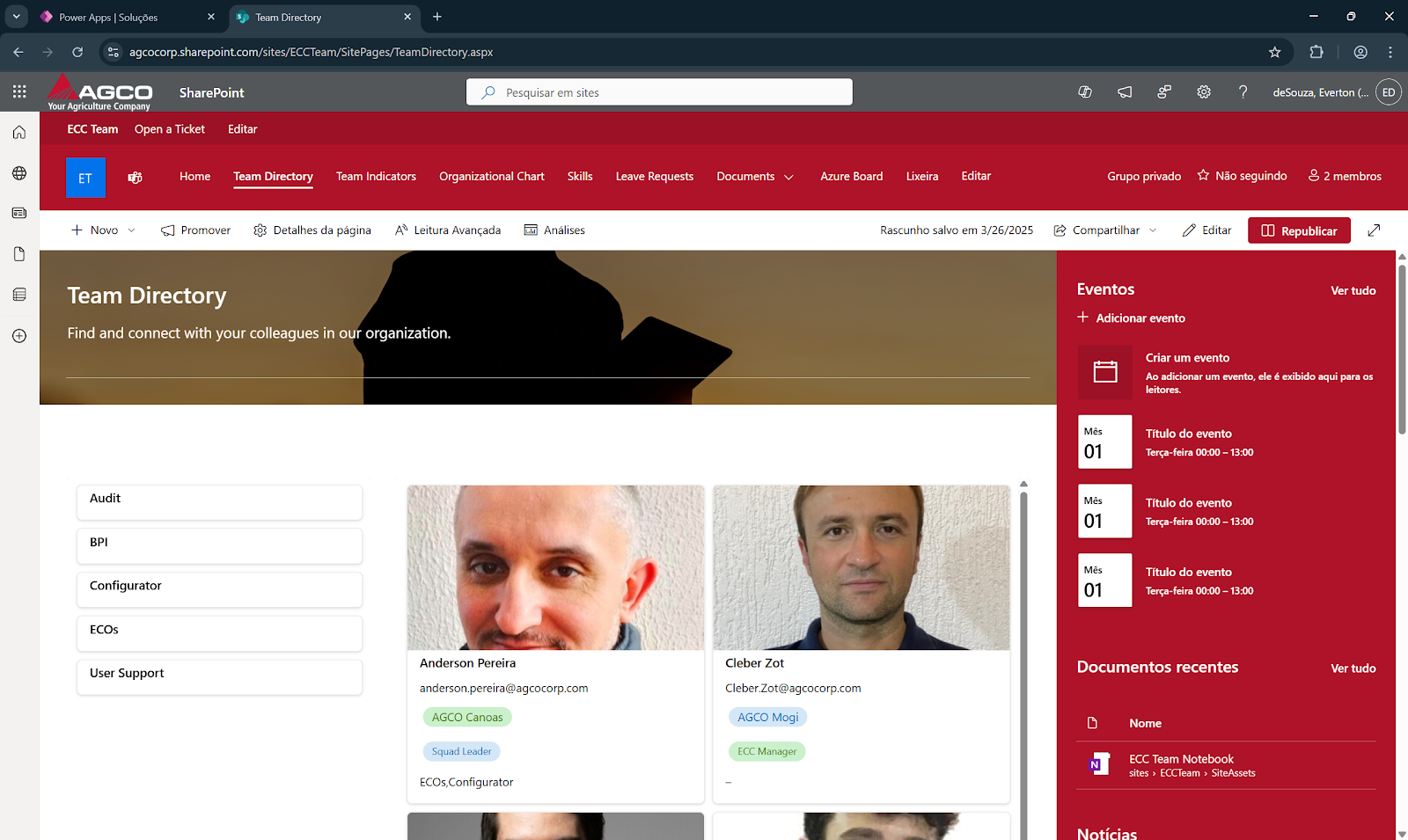Reload the page in the browser
Viewport: 1408px width, 840px height.
77,52
